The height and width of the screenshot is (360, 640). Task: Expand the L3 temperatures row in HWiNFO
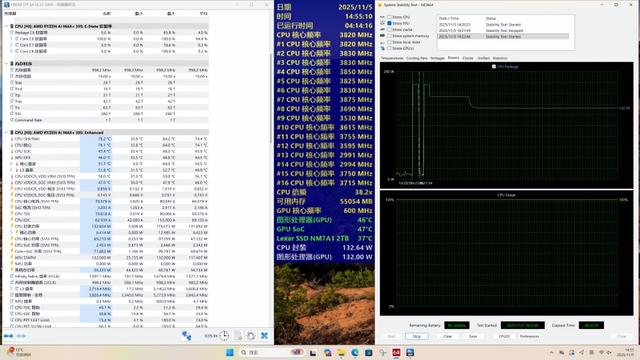(11, 170)
